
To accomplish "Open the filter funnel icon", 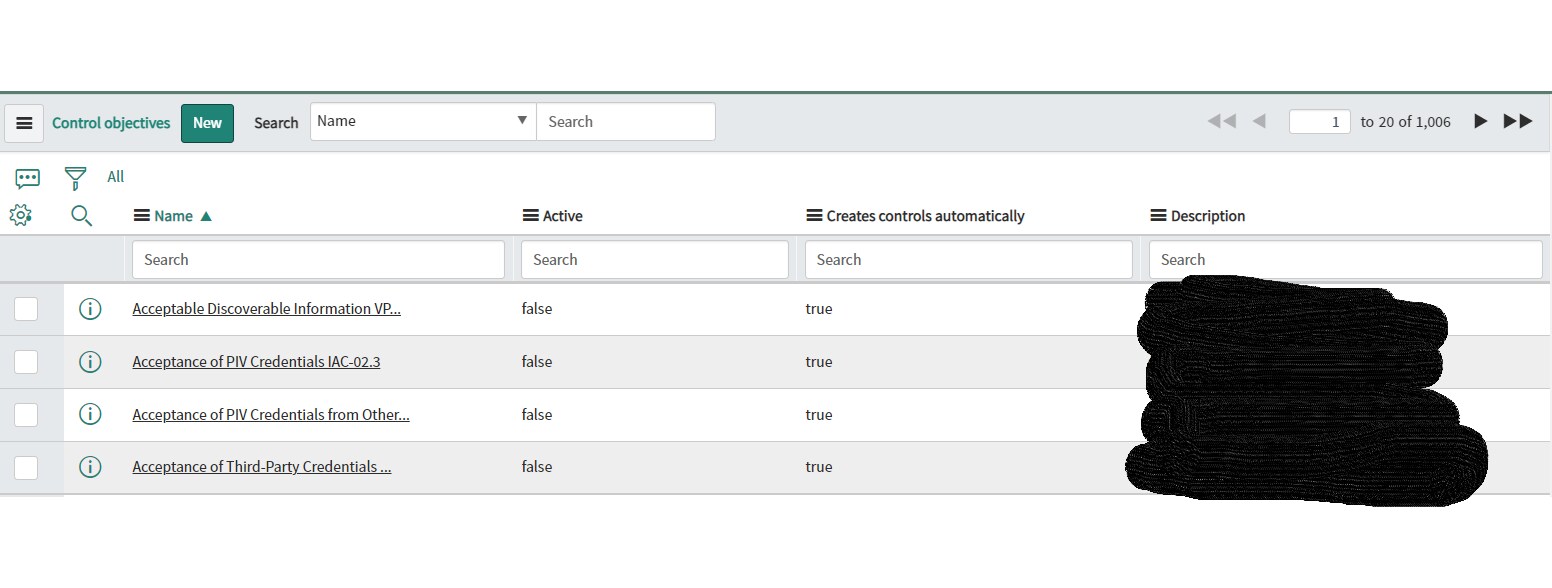I will (x=75, y=177).
